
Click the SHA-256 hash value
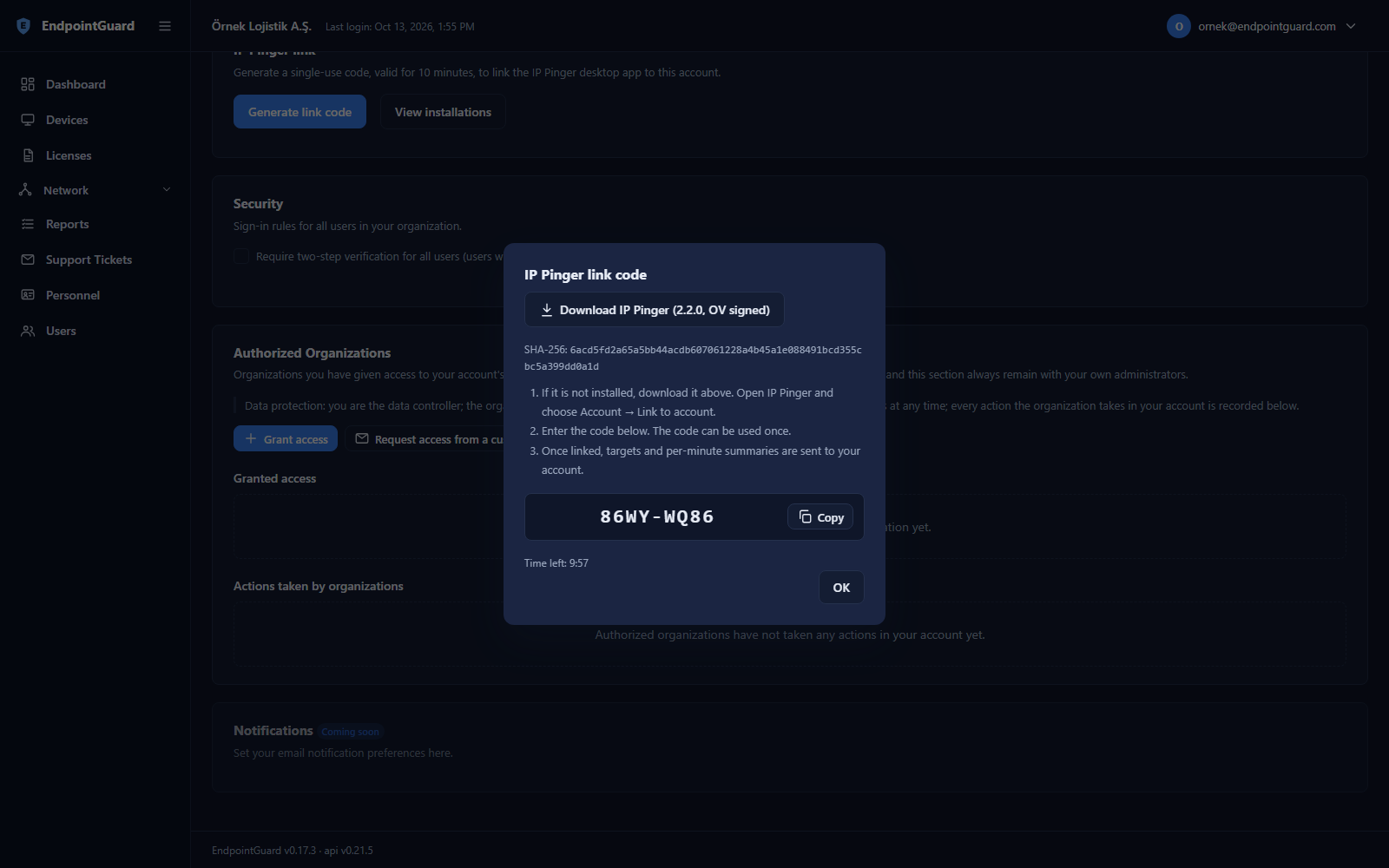[x=694, y=358]
